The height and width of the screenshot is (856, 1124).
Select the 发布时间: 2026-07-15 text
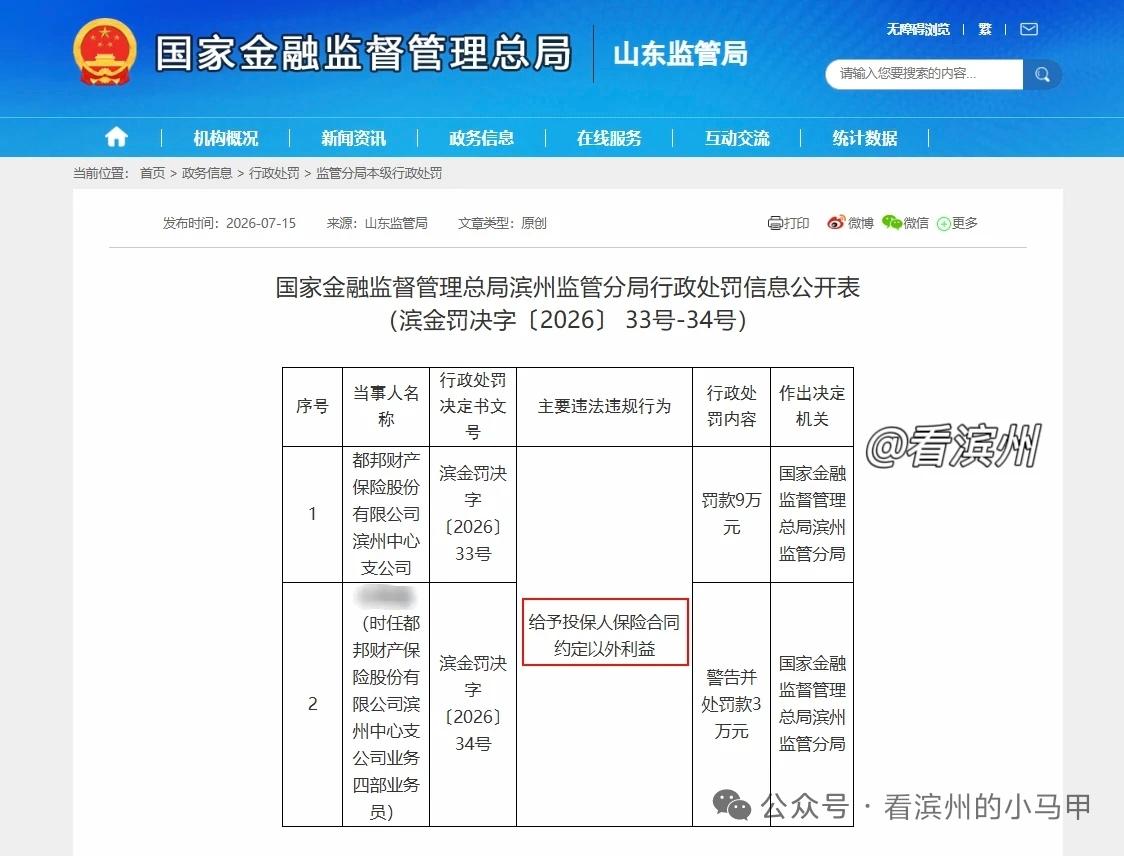[229, 223]
